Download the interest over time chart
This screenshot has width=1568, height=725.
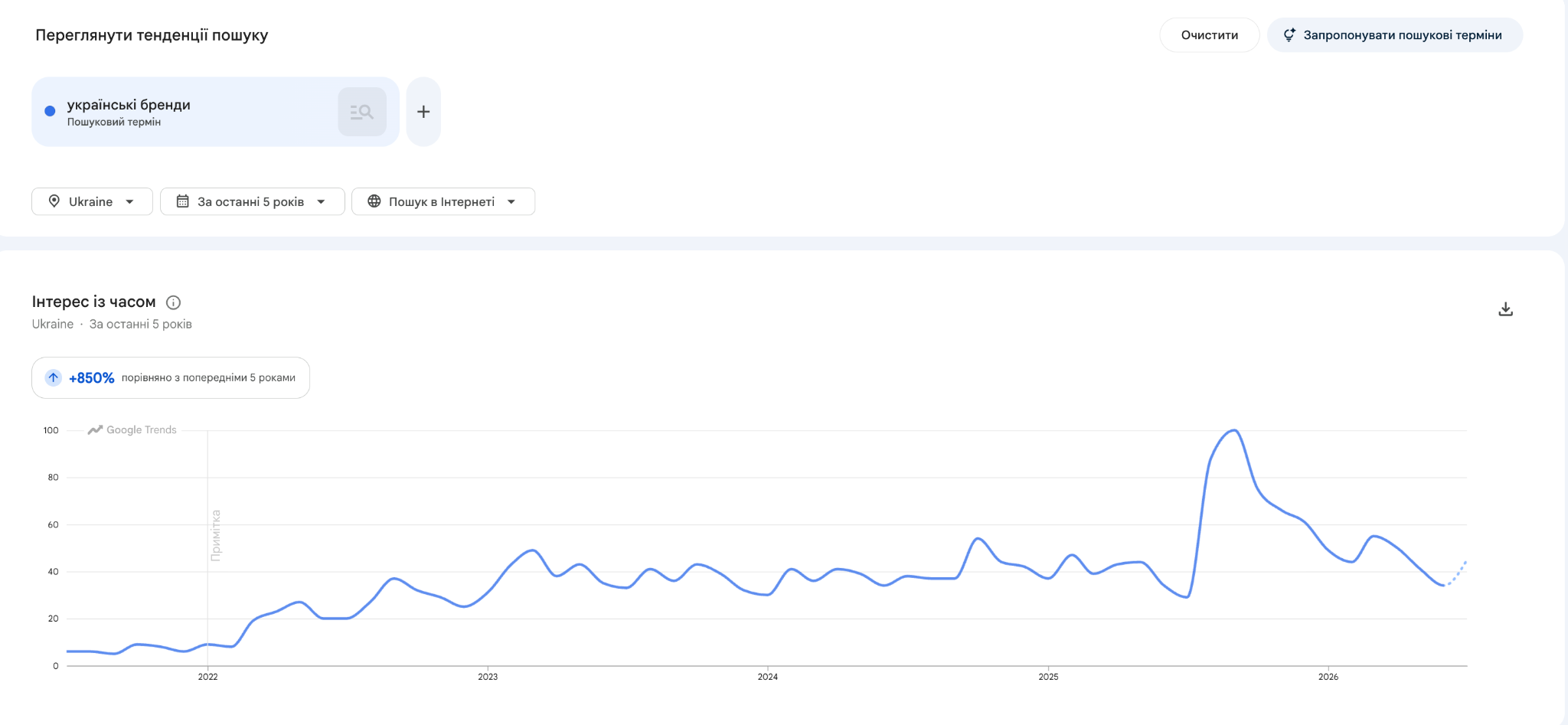coord(1505,309)
